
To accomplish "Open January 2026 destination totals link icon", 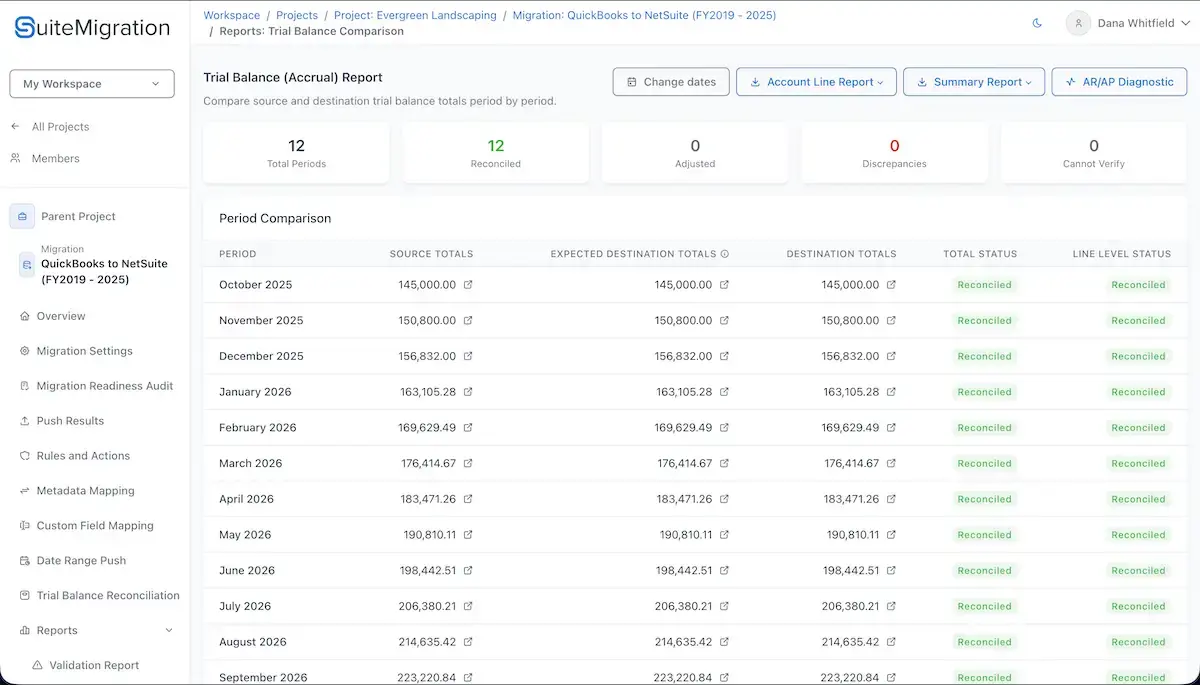I will 891,392.
